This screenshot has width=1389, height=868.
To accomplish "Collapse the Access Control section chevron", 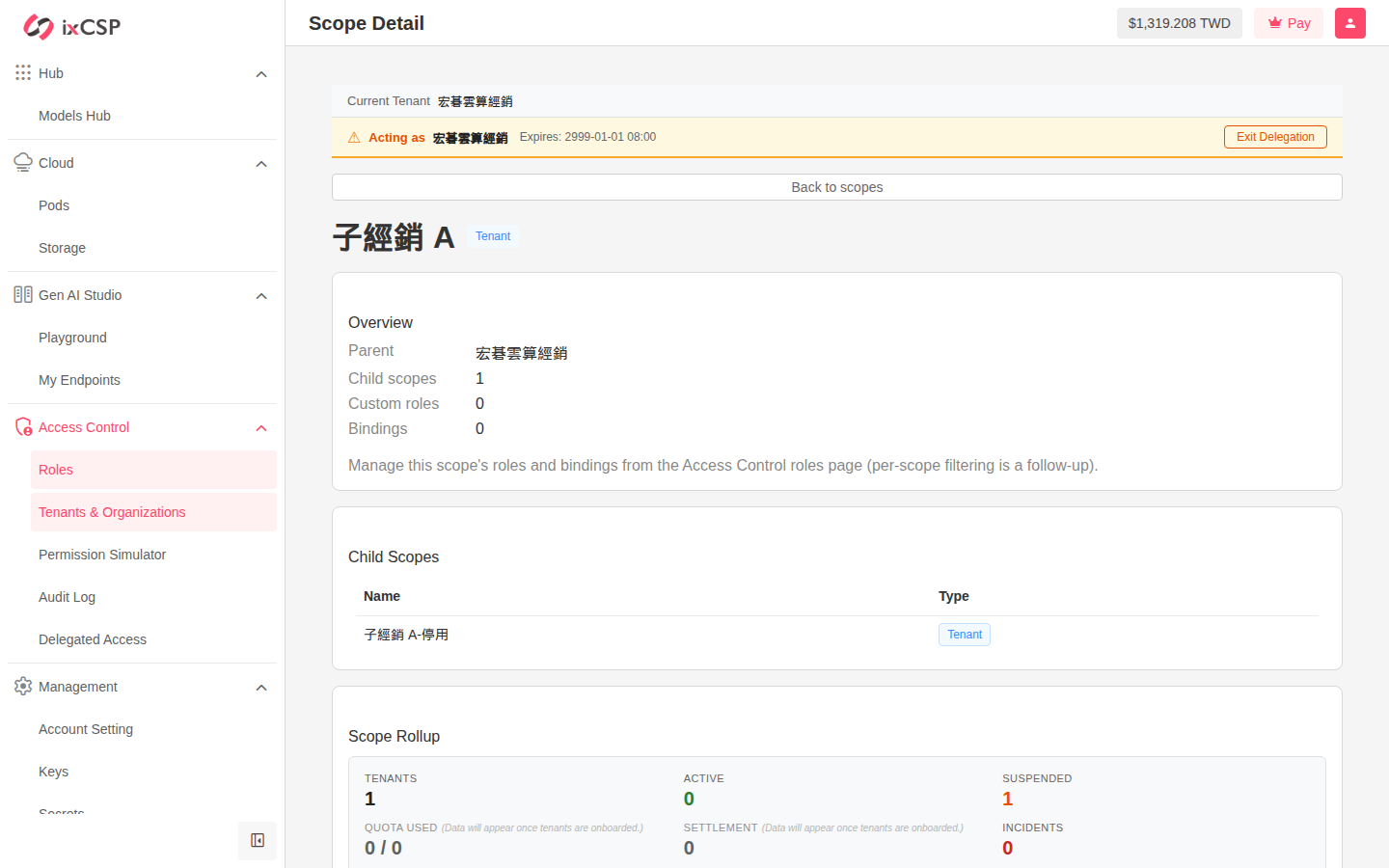I will [261, 428].
